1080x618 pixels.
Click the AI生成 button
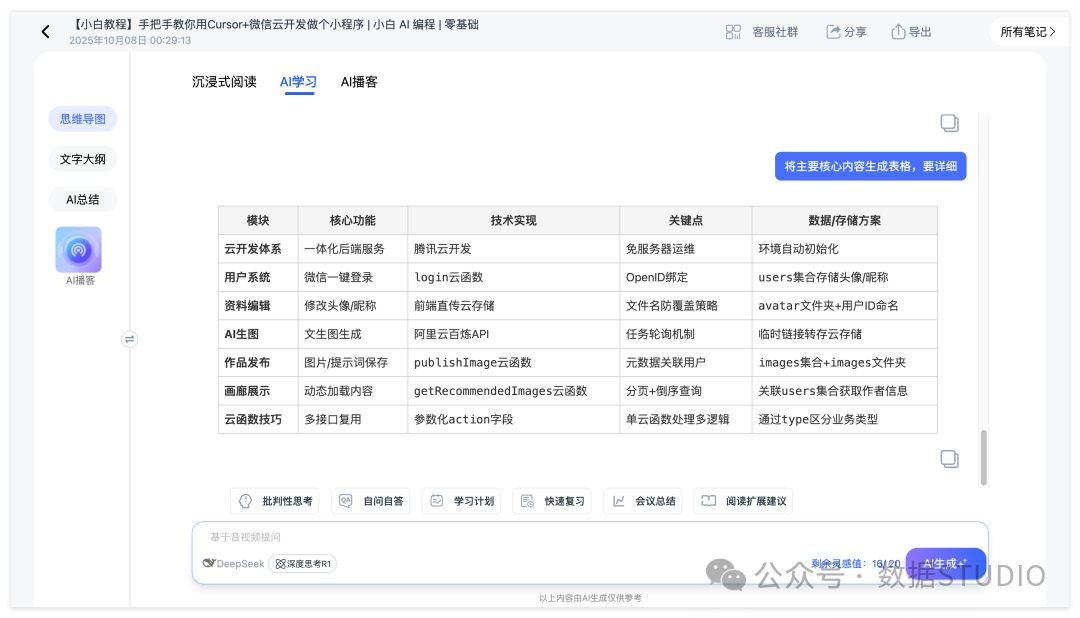pyautogui.click(x=946, y=564)
